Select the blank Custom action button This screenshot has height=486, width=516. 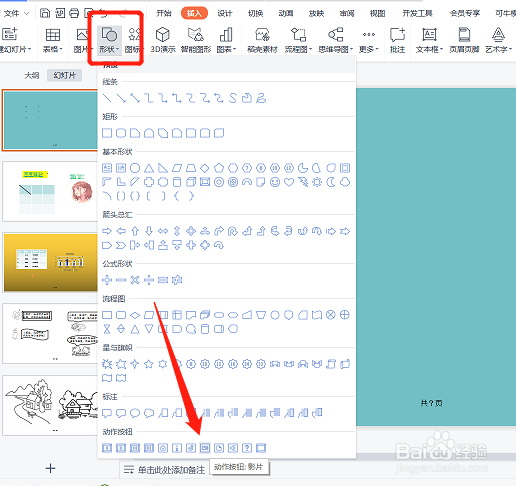(261, 448)
